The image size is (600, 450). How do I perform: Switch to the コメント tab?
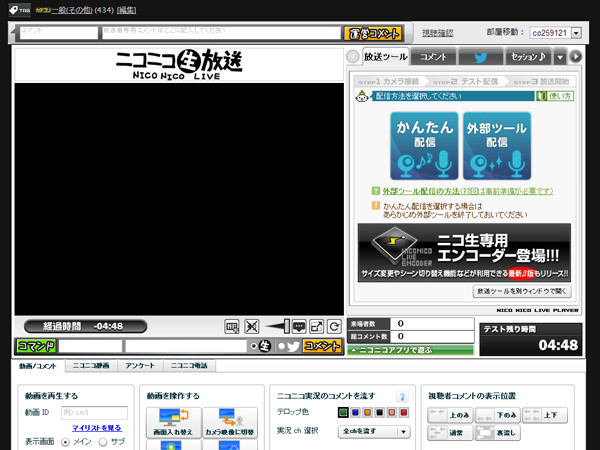click(433, 57)
